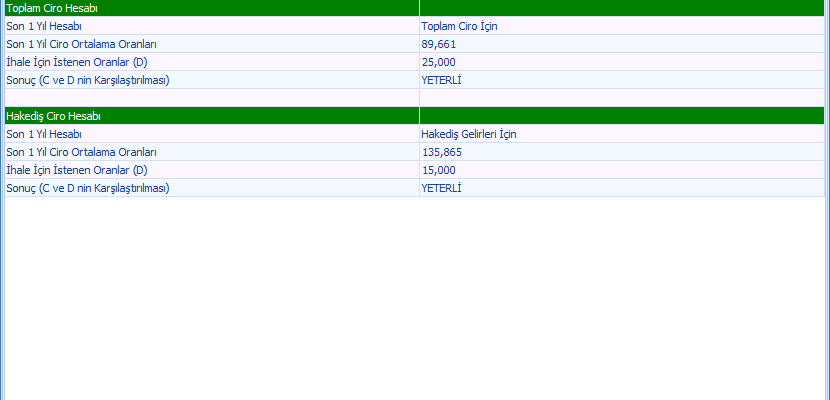Viewport: 830px width, 400px height.
Task: Click the 89,661 average ratio value
Action: (439, 44)
